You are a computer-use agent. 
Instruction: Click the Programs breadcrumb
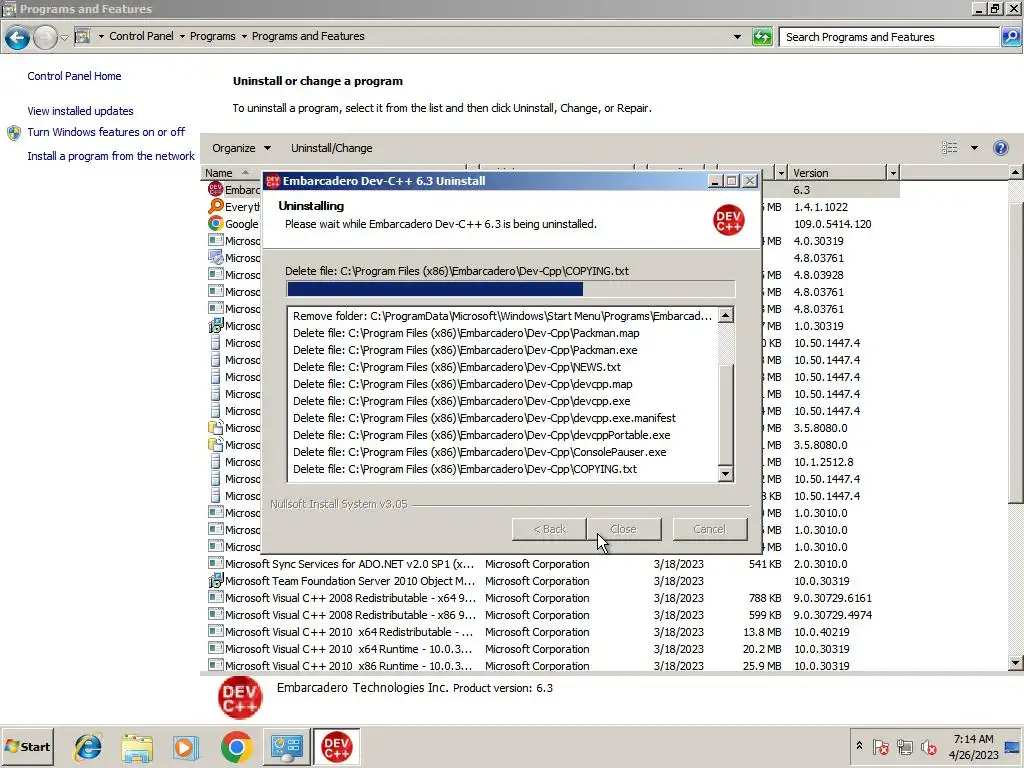coord(212,36)
